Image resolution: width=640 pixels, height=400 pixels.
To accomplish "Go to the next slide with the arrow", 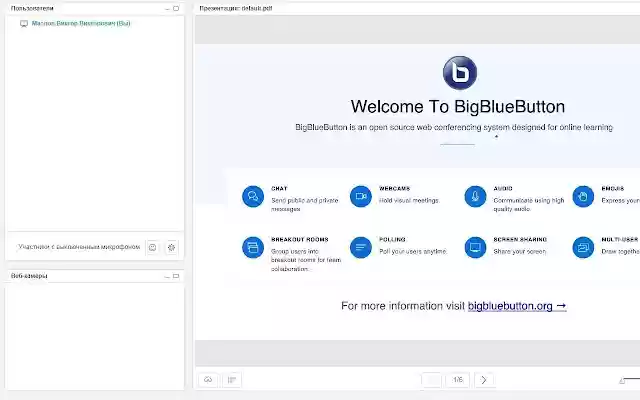I will click(x=484, y=380).
